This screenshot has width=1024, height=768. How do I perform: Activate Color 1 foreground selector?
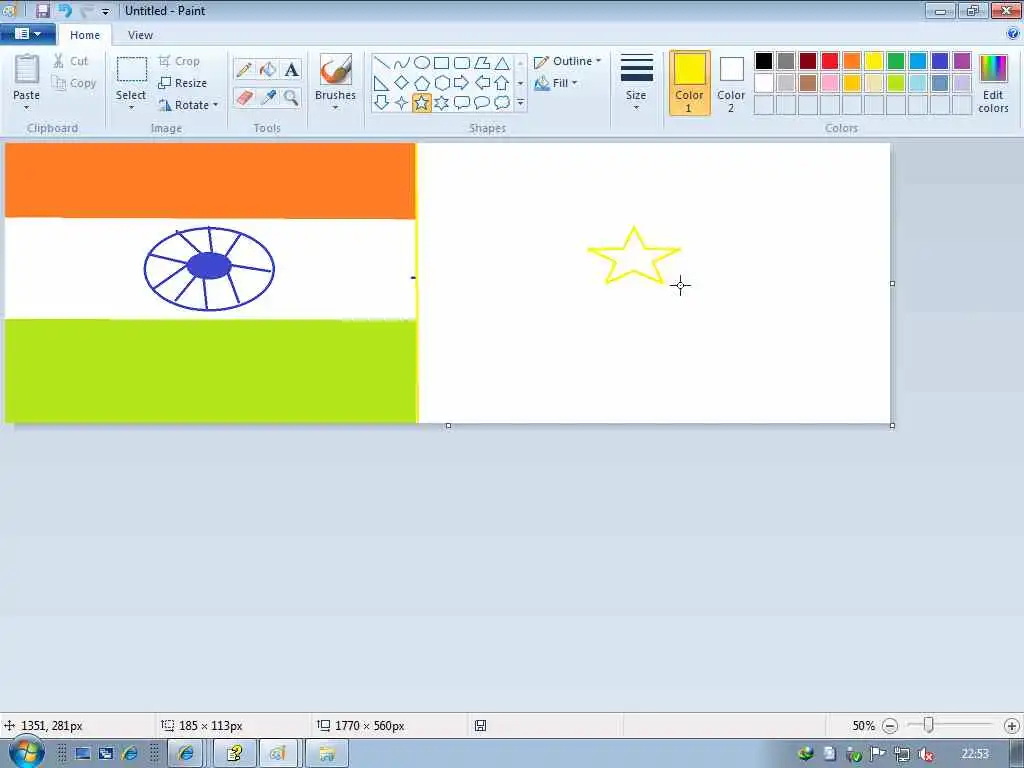690,83
